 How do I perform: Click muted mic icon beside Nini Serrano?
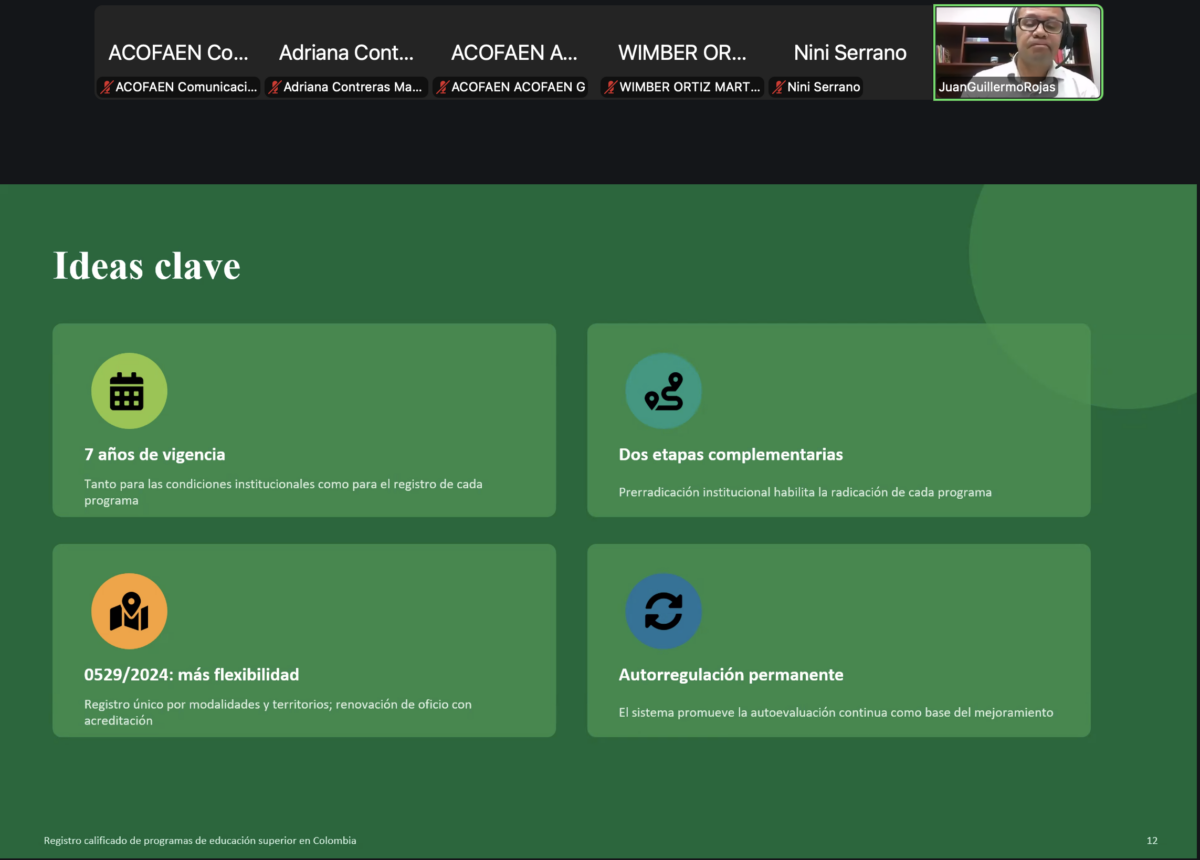pyautogui.click(x=778, y=87)
